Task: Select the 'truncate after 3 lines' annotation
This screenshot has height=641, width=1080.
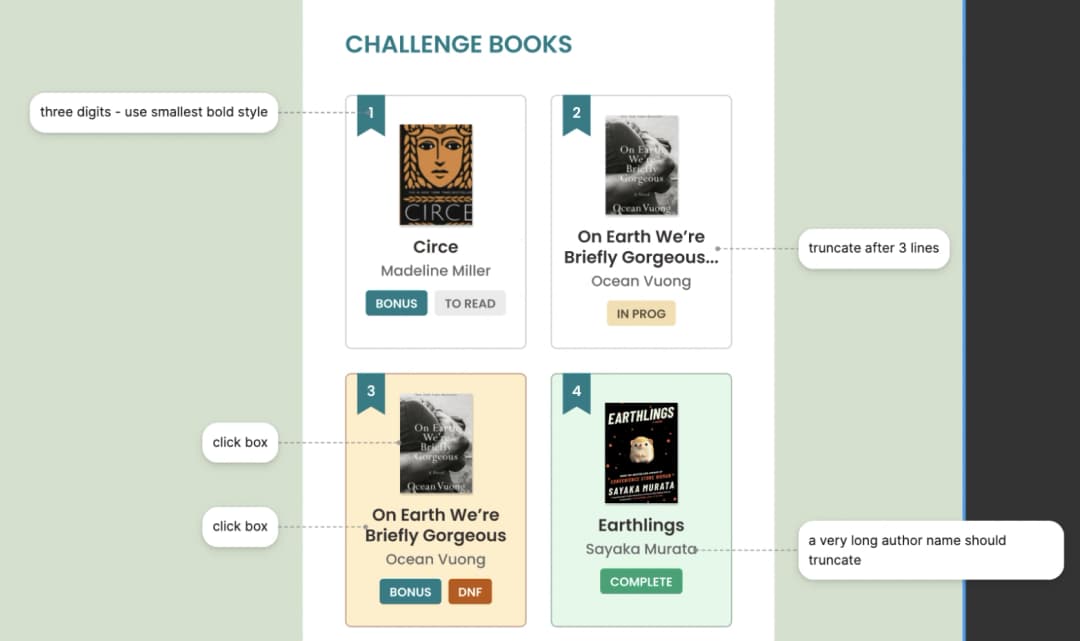Action: coord(873,248)
